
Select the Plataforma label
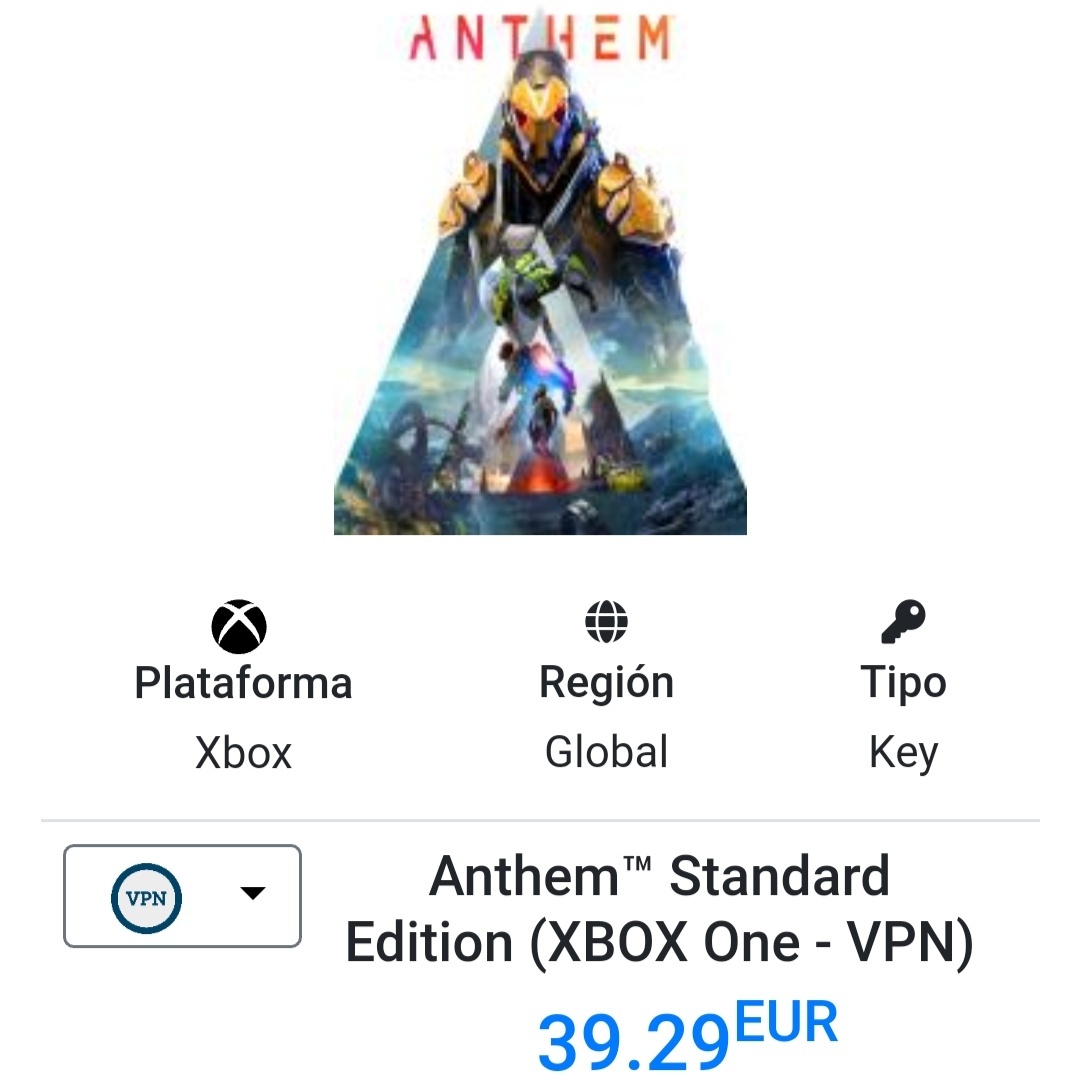tap(243, 683)
